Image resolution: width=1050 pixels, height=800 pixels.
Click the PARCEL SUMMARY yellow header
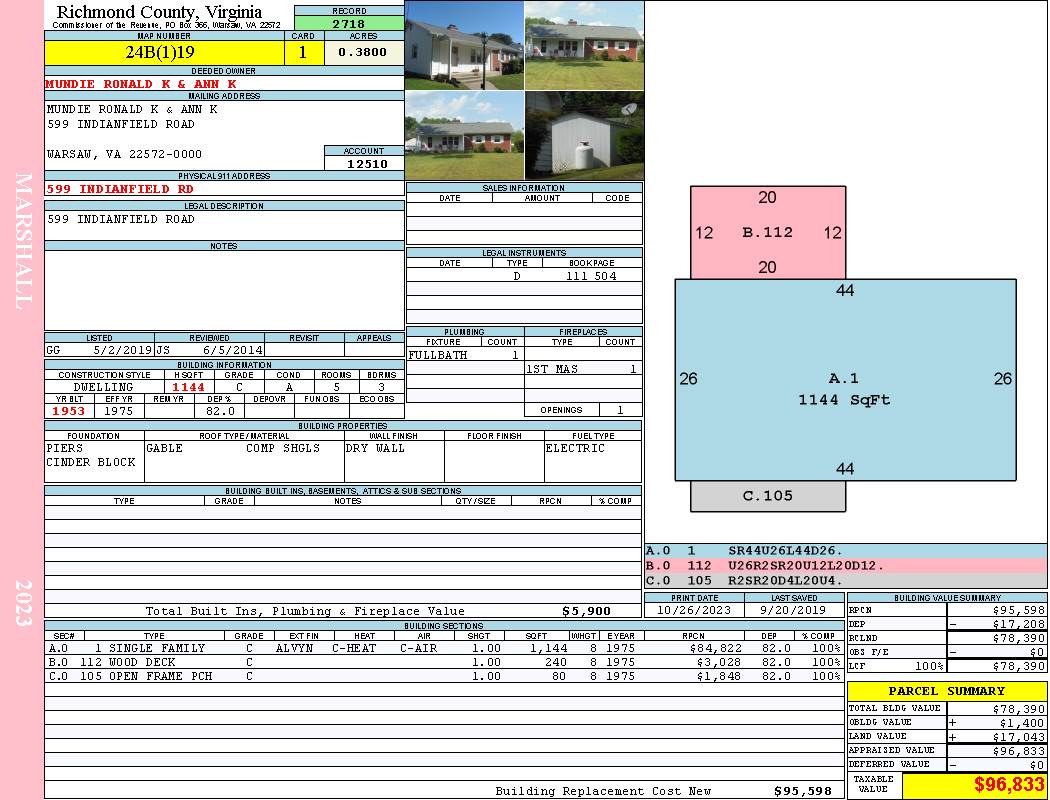(x=947, y=691)
